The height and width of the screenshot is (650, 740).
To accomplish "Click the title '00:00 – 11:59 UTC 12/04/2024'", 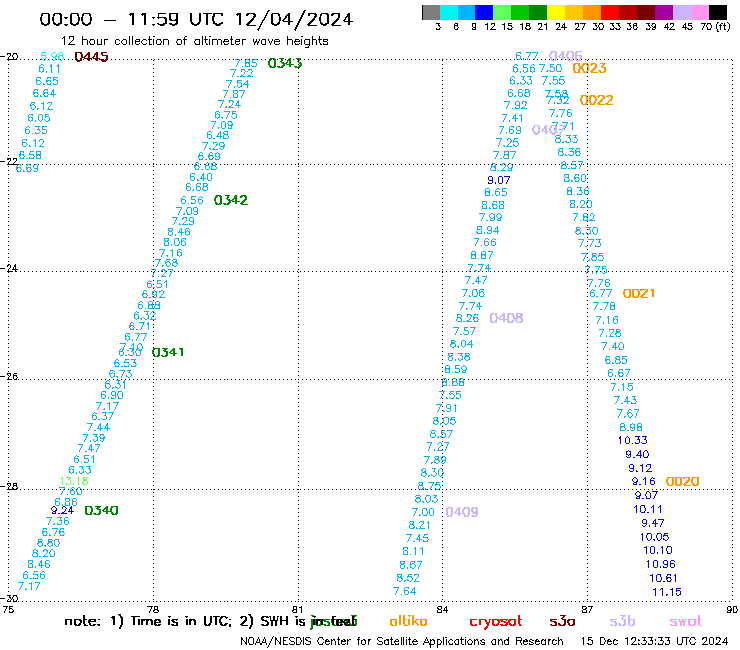I will click(x=196, y=19).
